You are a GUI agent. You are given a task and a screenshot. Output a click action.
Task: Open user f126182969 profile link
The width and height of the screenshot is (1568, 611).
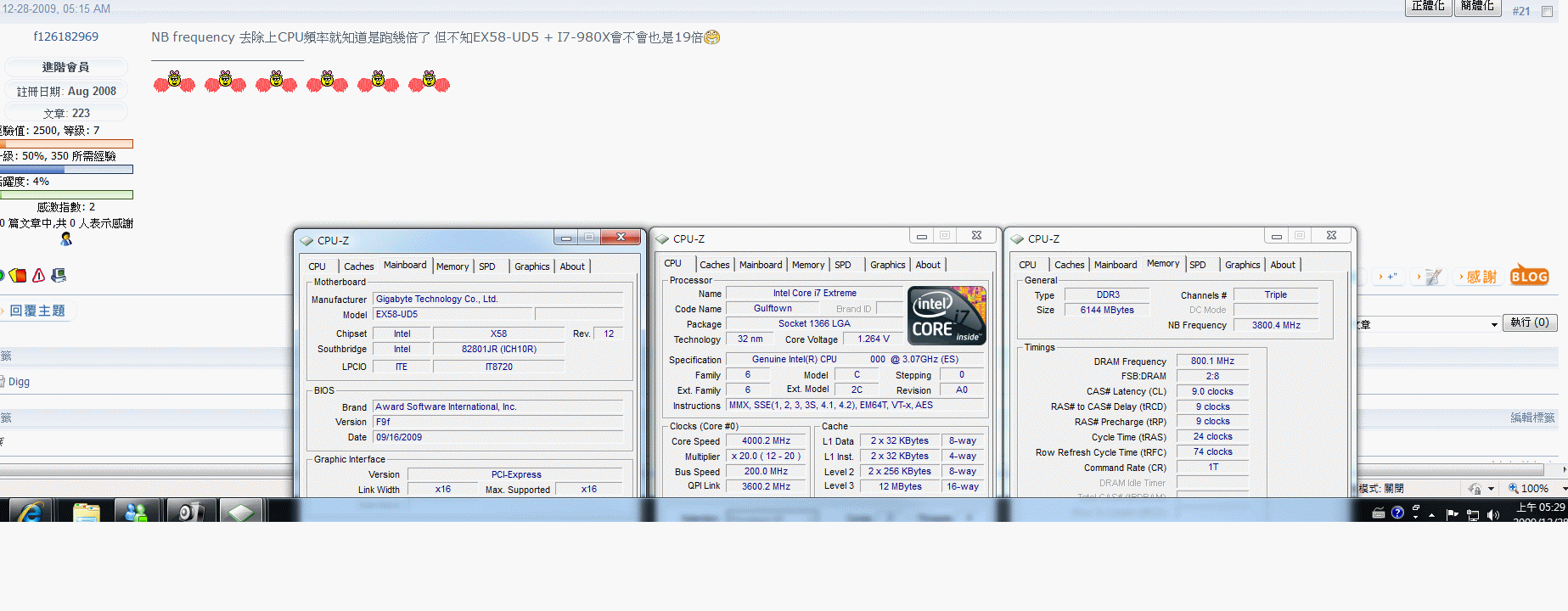click(x=66, y=36)
